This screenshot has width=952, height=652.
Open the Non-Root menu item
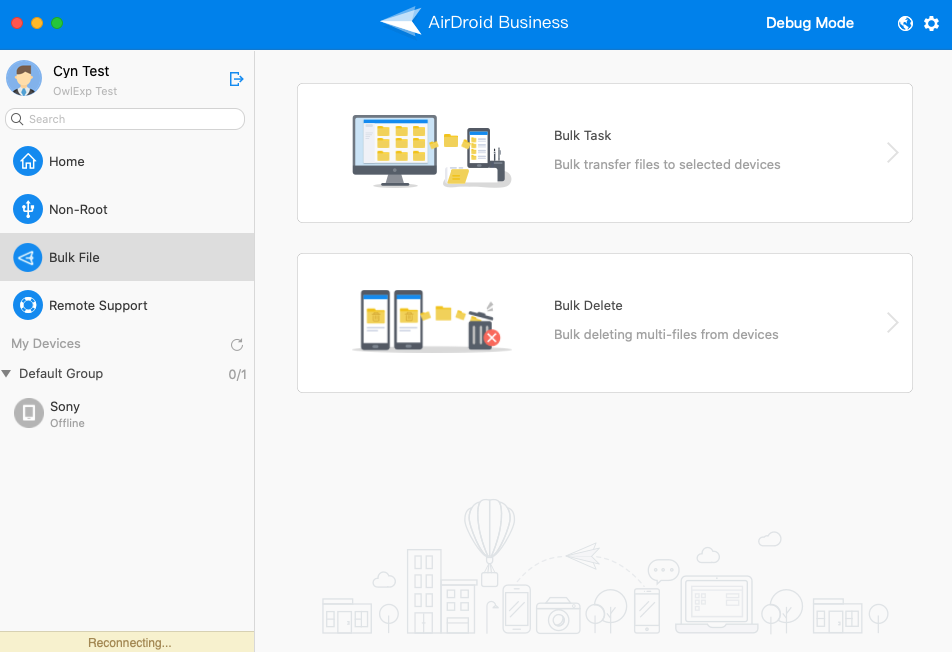pyautogui.click(x=127, y=209)
